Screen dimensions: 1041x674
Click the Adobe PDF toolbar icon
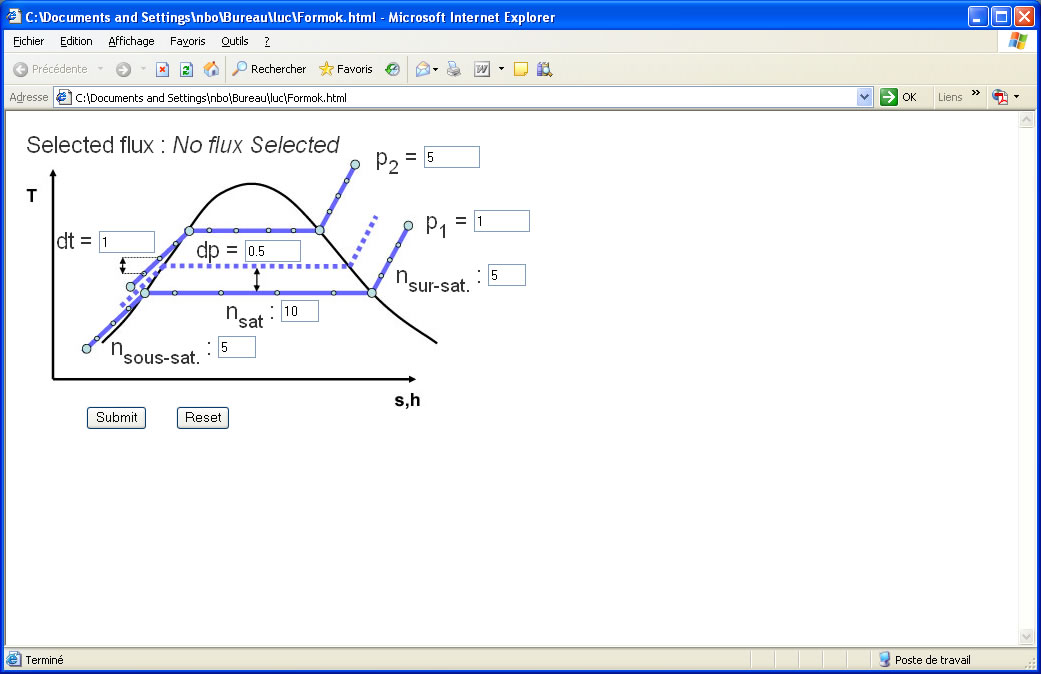pos(999,97)
